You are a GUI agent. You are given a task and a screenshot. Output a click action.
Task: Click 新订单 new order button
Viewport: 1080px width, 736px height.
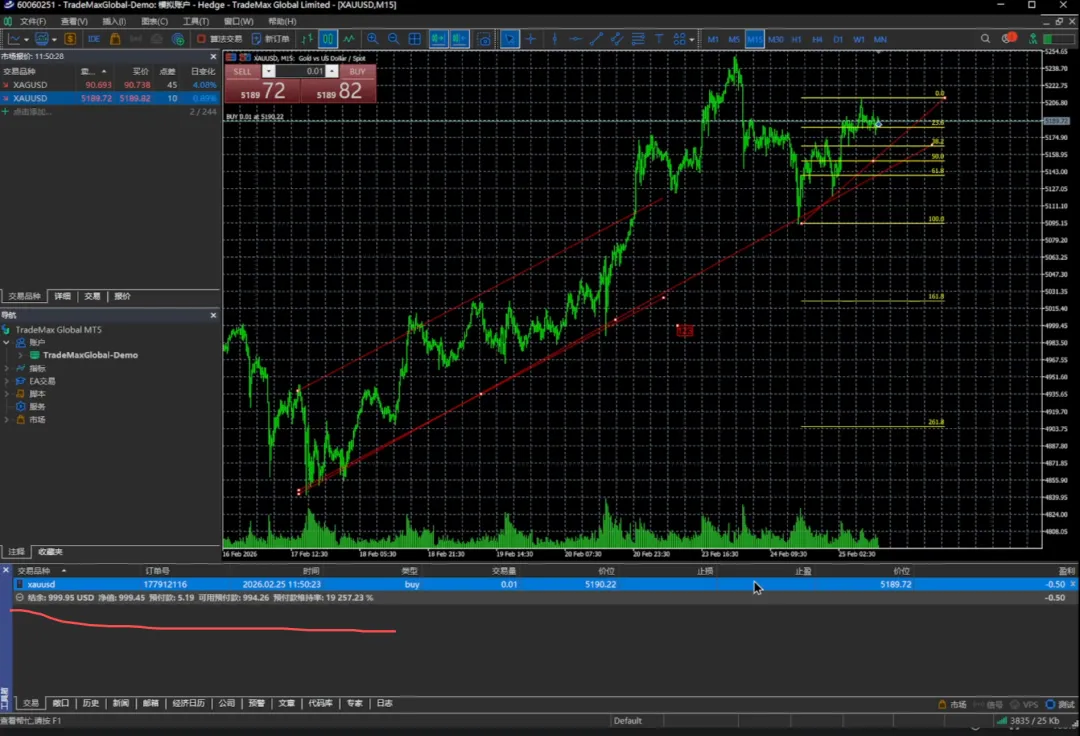270,39
